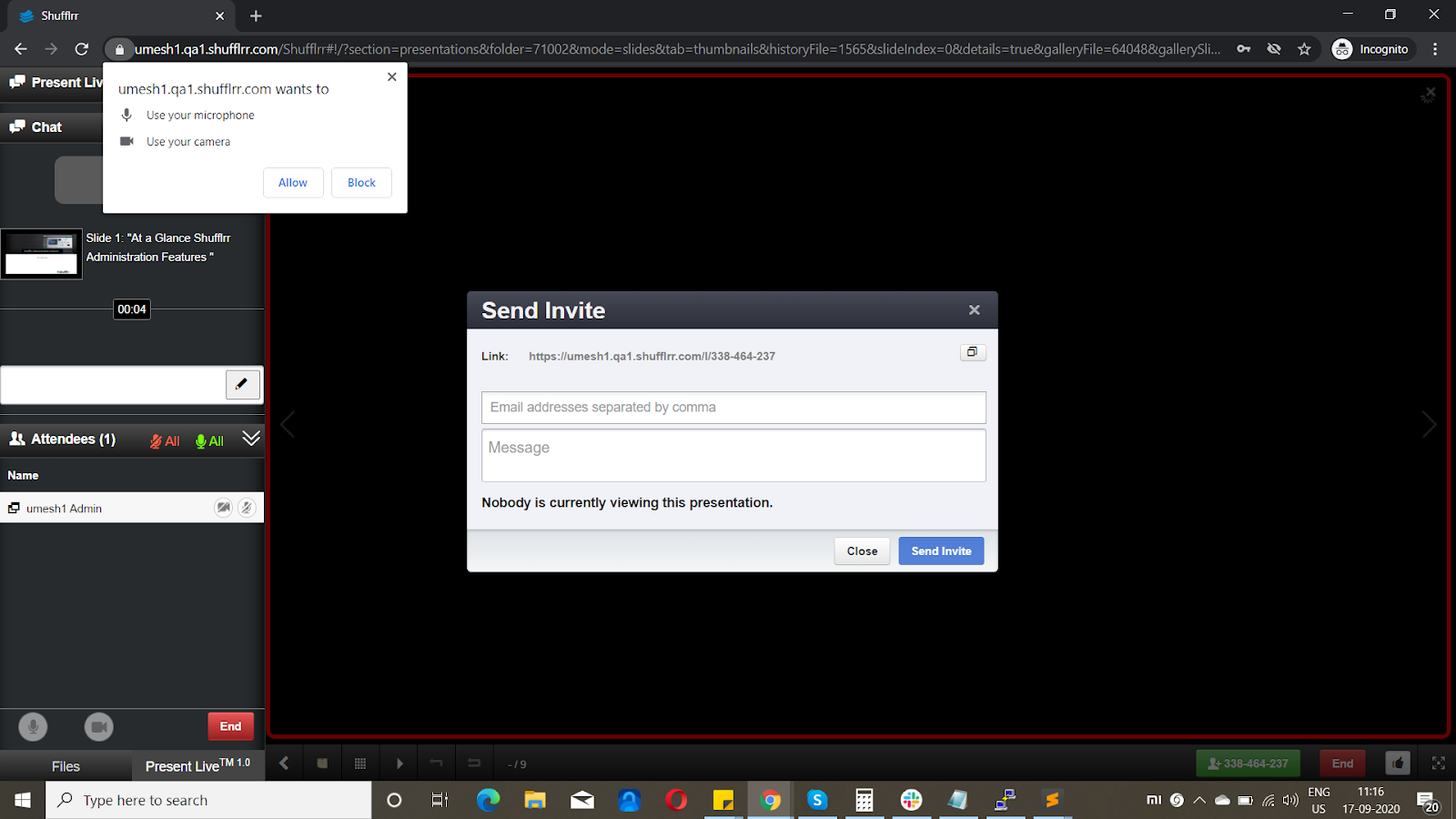Screen dimensions: 1456x819
Task: Go to next slide with the right arrow
Action: [x=1429, y=424]
